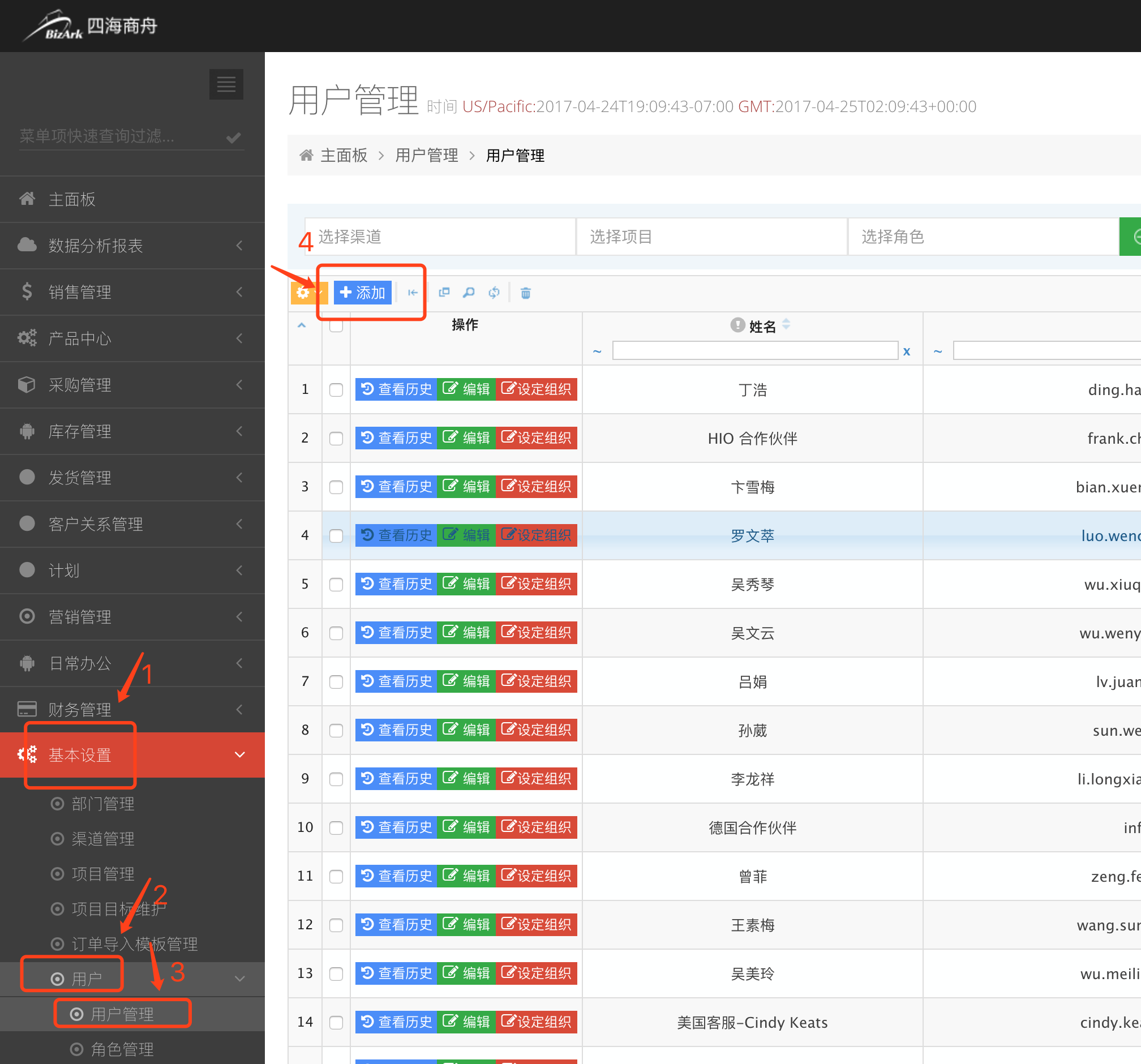Toggle the sidebar hamburger menu icon
The image size is (1141, 1064).
pyautogui.click(x=226, y=84)
